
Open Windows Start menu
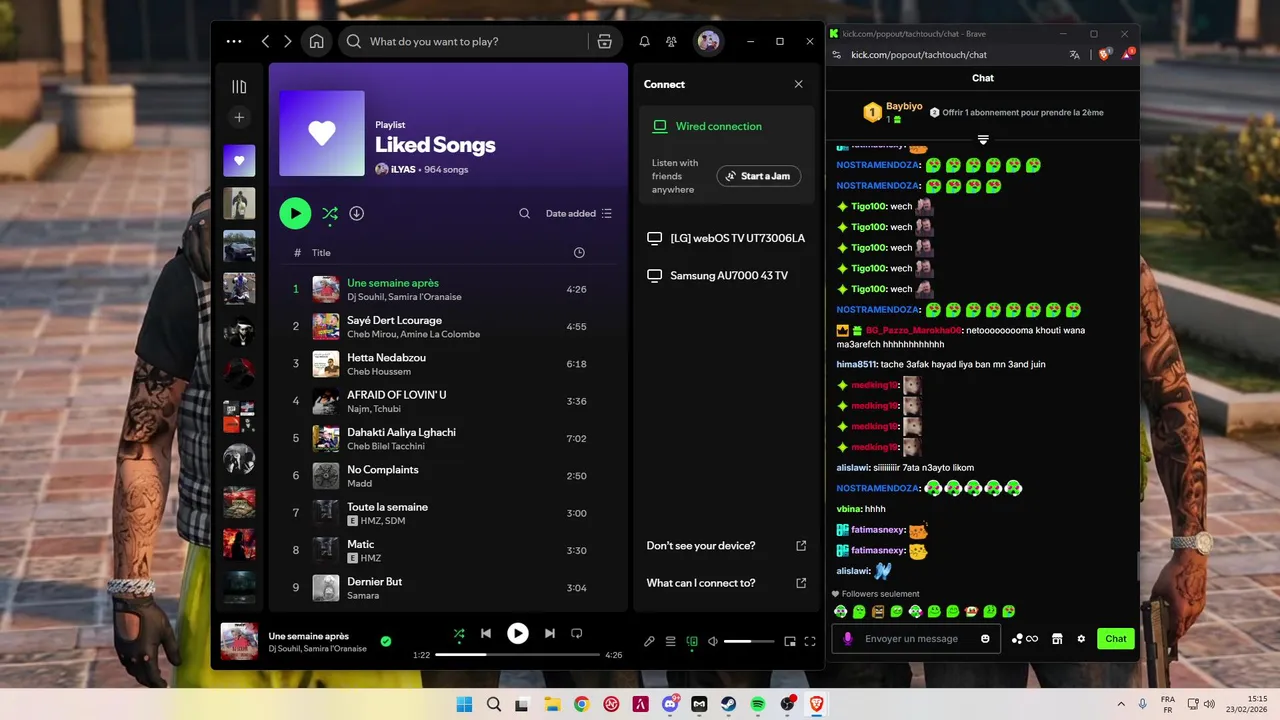[464, 704]
